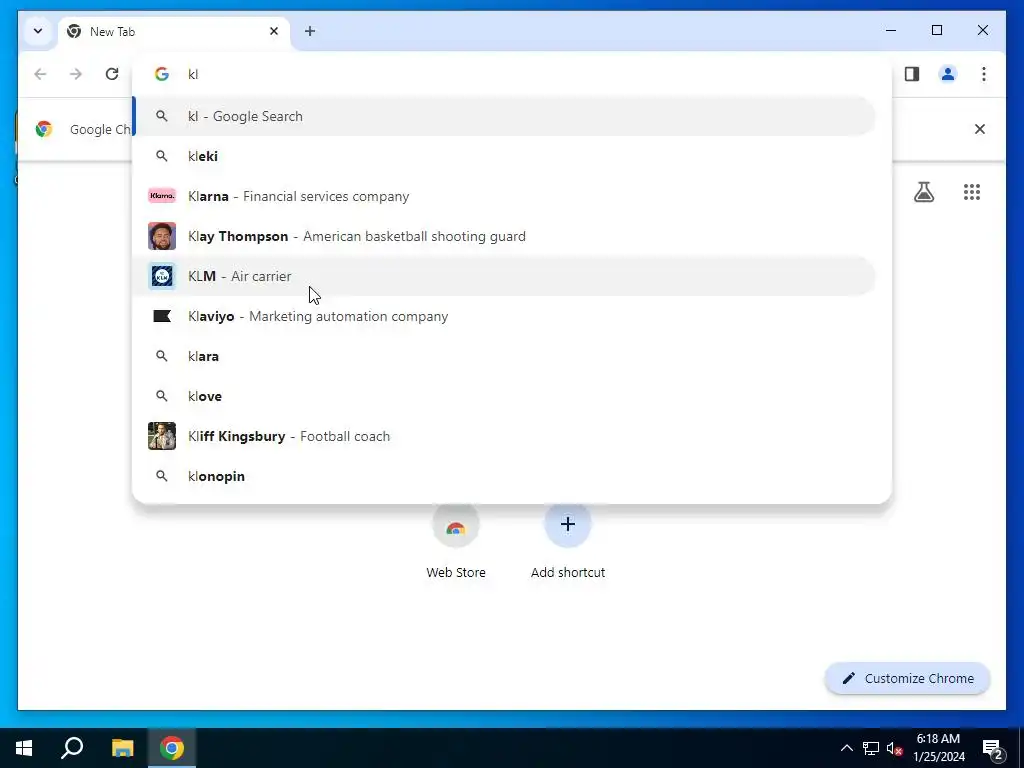Open the Windows Start menu
This screenshot has width=1024, height=768.
click(x=24, y=748)
